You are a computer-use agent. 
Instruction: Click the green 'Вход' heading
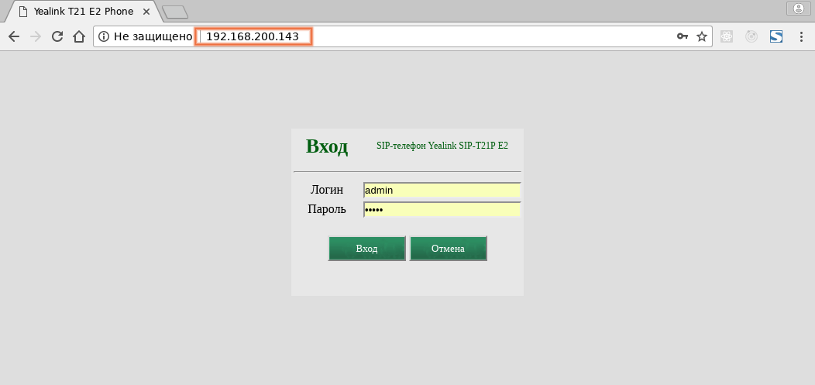click(x=327, y=147)
